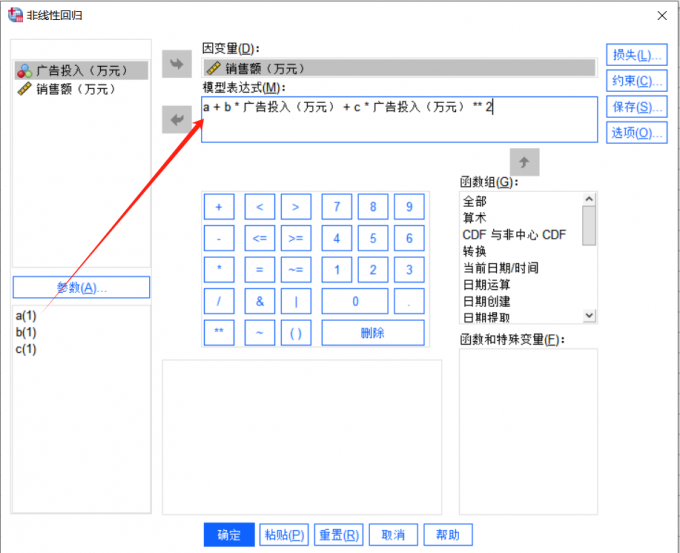Click the function group scrollbar thumb

[x=588, y=226]
